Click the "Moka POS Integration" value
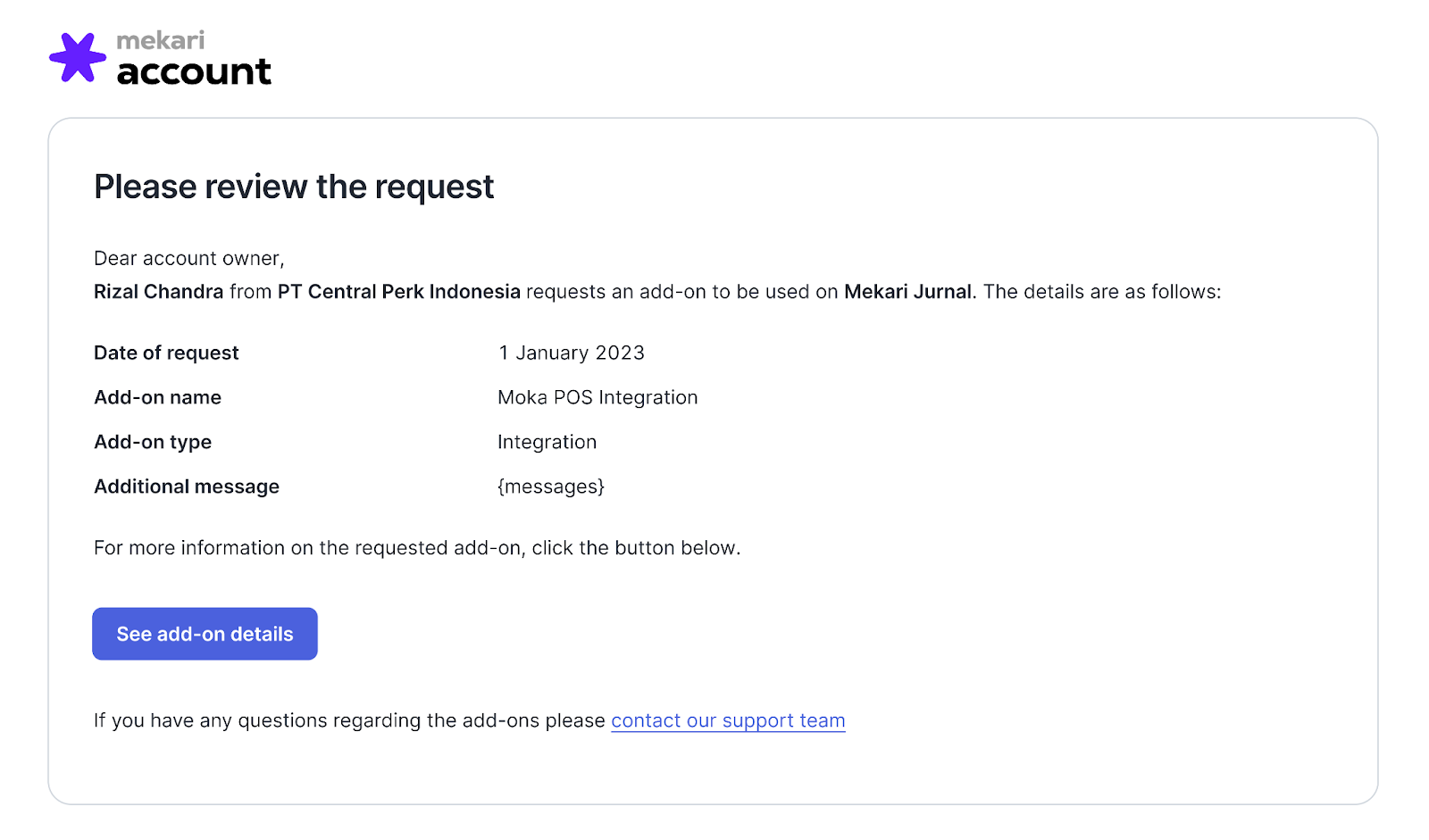 598,397
